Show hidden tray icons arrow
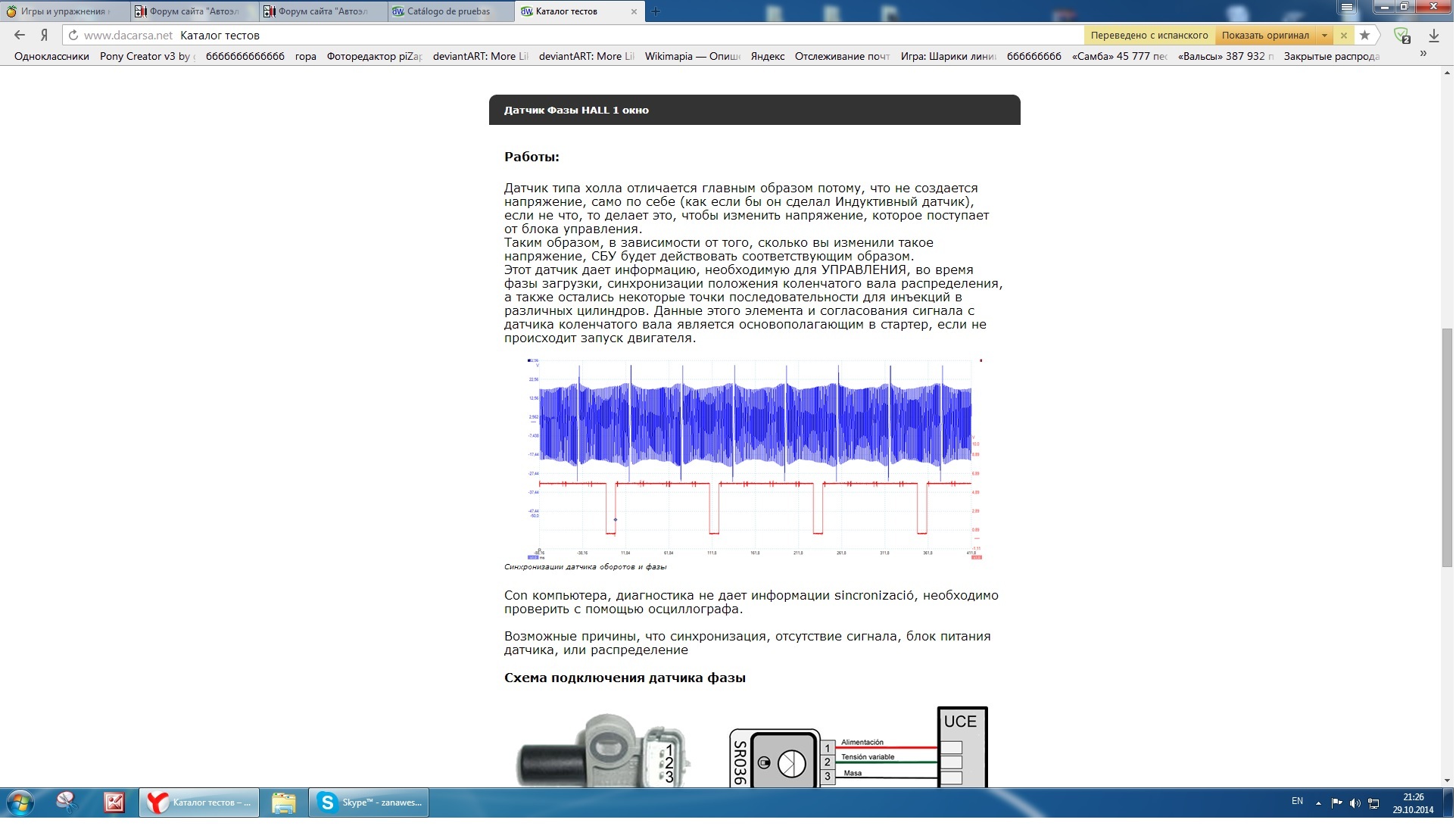Screen dimensions: 1456x829 coord(1318,803)
